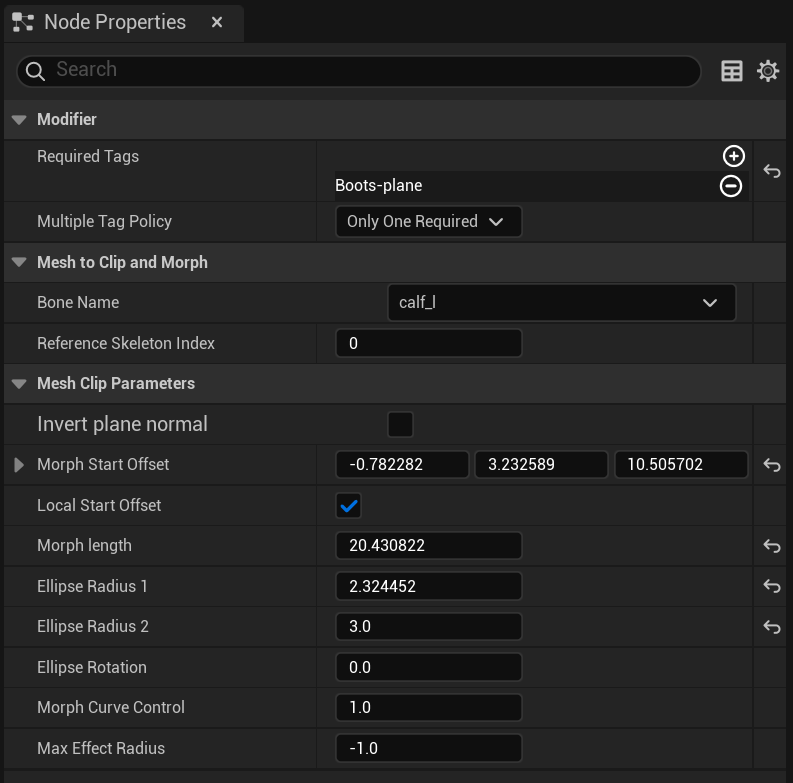Close the Node Properties tab
Image resolution: width=793 pixels, height=783 pixels.
(217, 22)
